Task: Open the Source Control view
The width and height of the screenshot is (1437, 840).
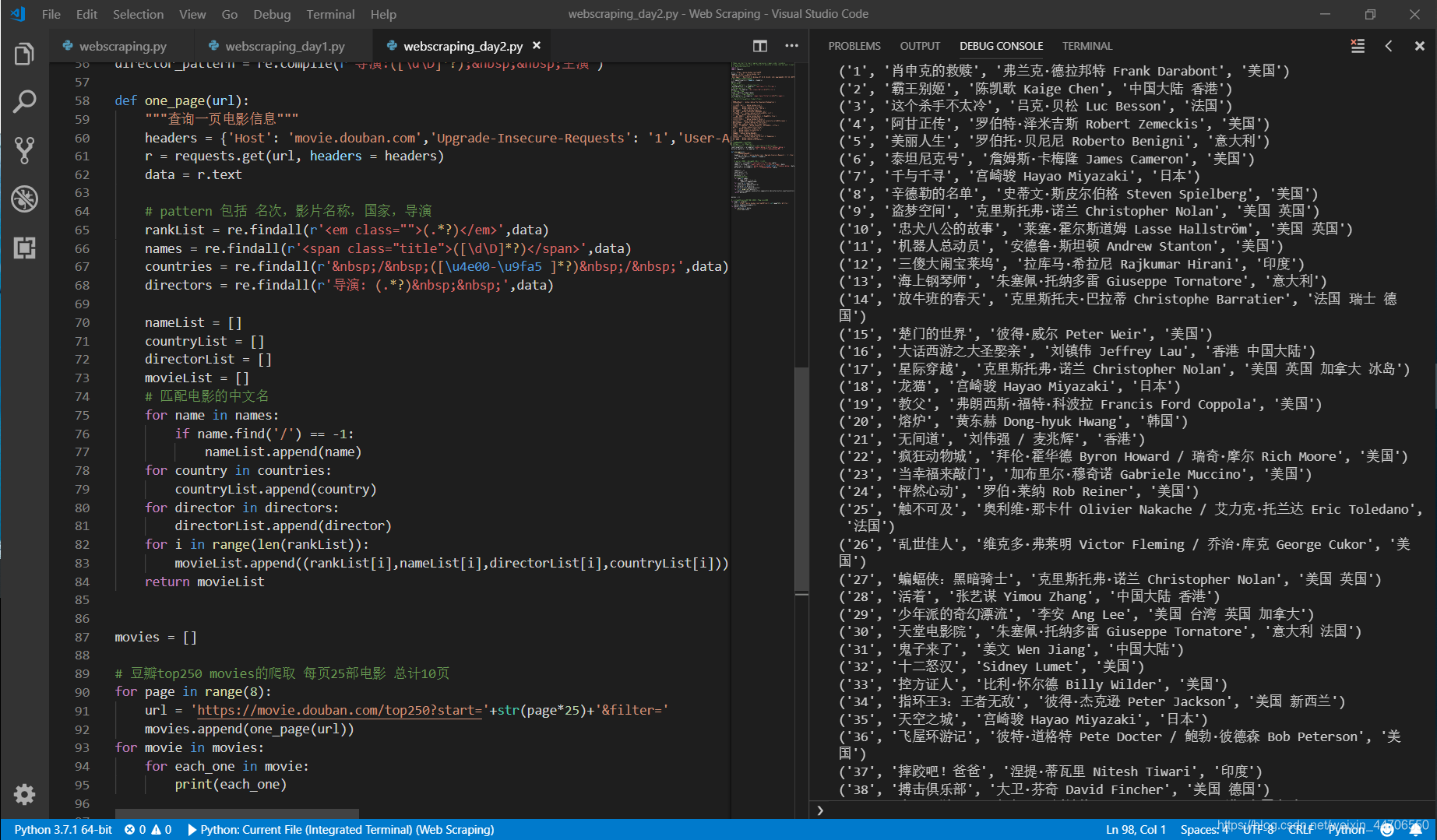Action: 24,150
